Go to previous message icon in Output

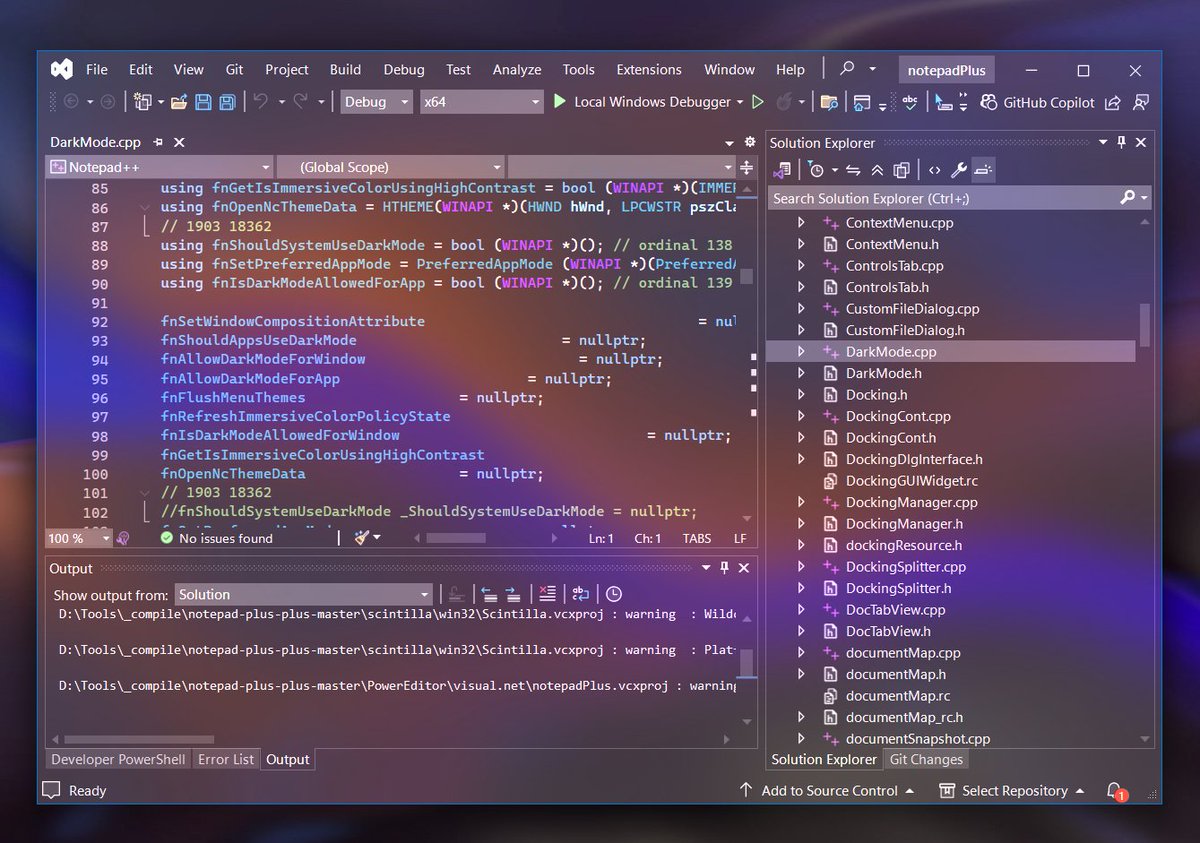click(x=489, y=594)
